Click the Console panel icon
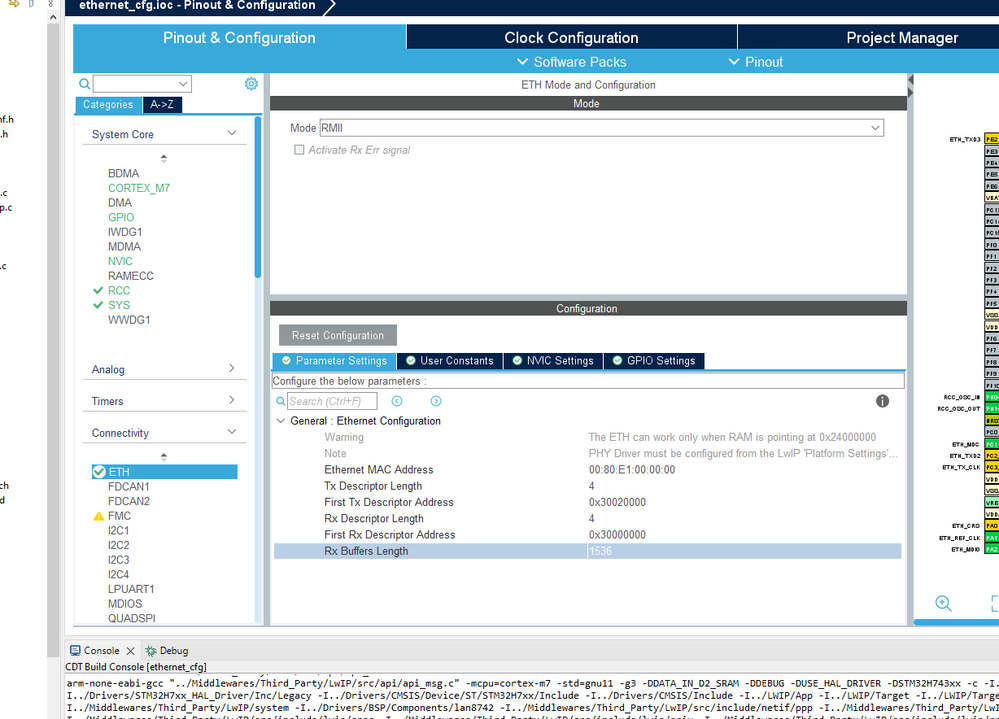Image resolution: width=999 pixels, height=719 pixels. (x=75, y=650)
